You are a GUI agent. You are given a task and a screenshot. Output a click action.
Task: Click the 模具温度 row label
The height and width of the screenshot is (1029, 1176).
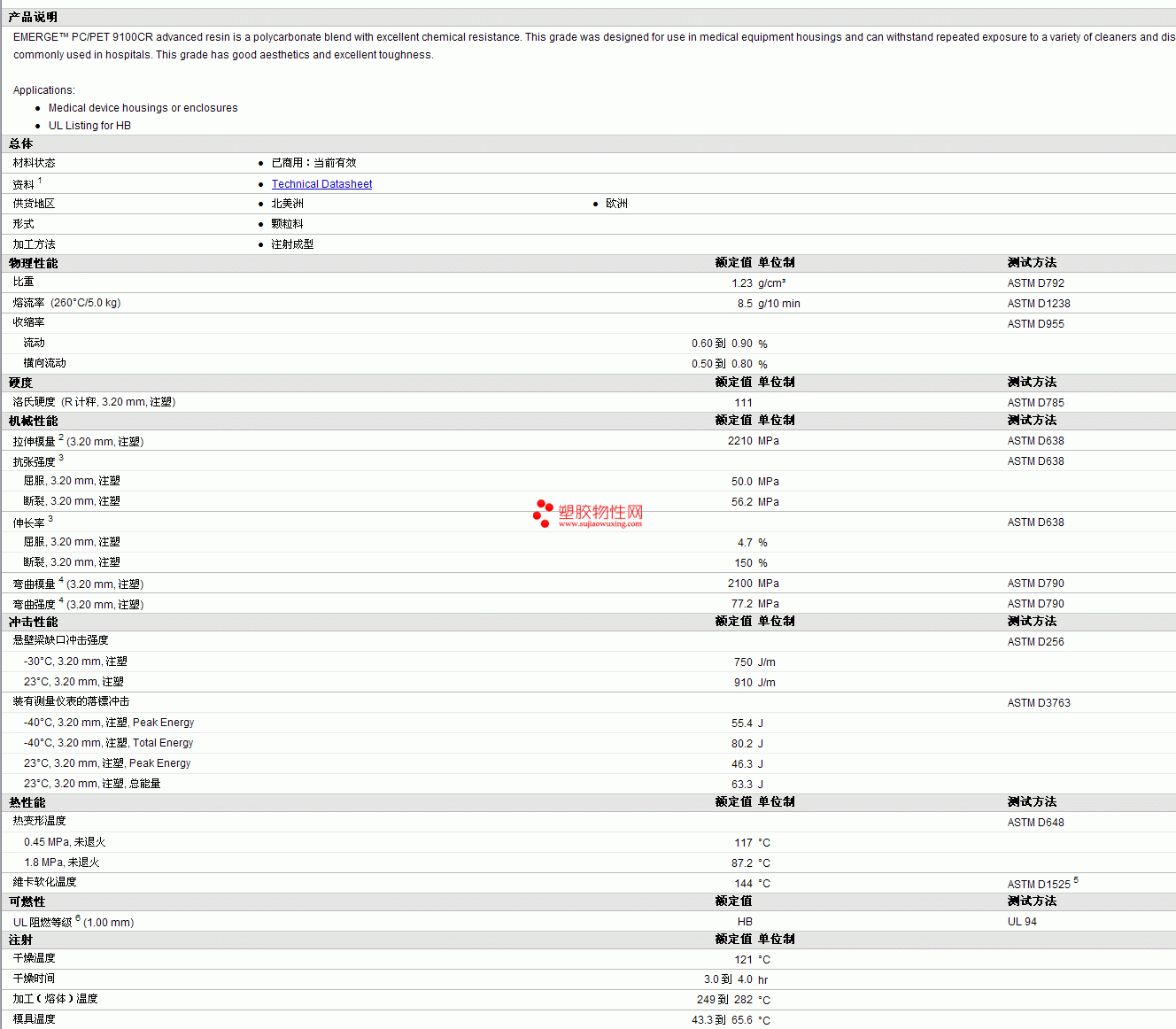click(x=34, y=1019)
